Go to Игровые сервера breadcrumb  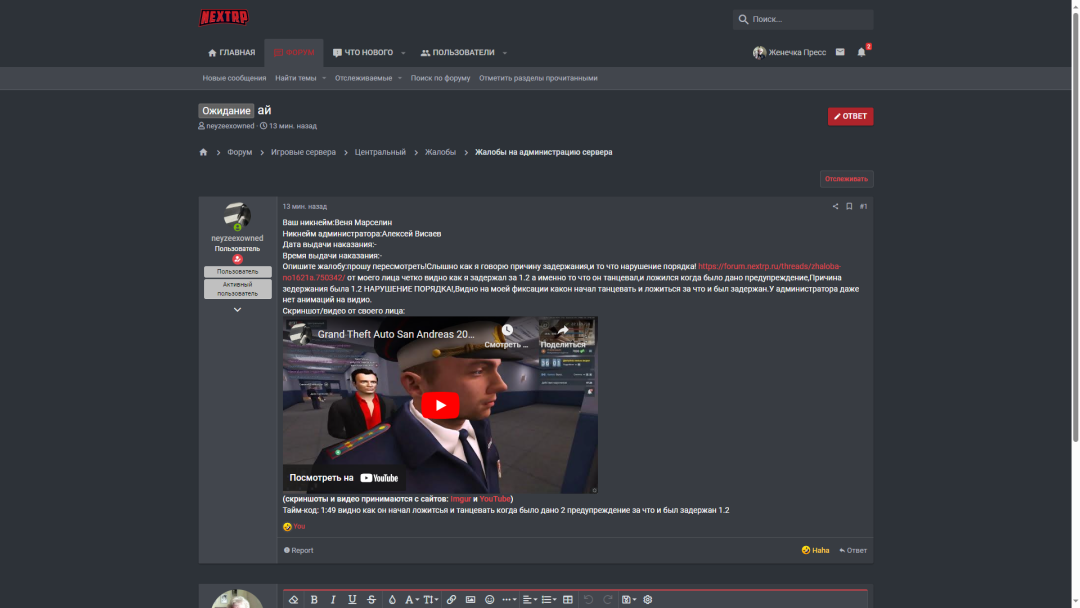click(303, 152)
